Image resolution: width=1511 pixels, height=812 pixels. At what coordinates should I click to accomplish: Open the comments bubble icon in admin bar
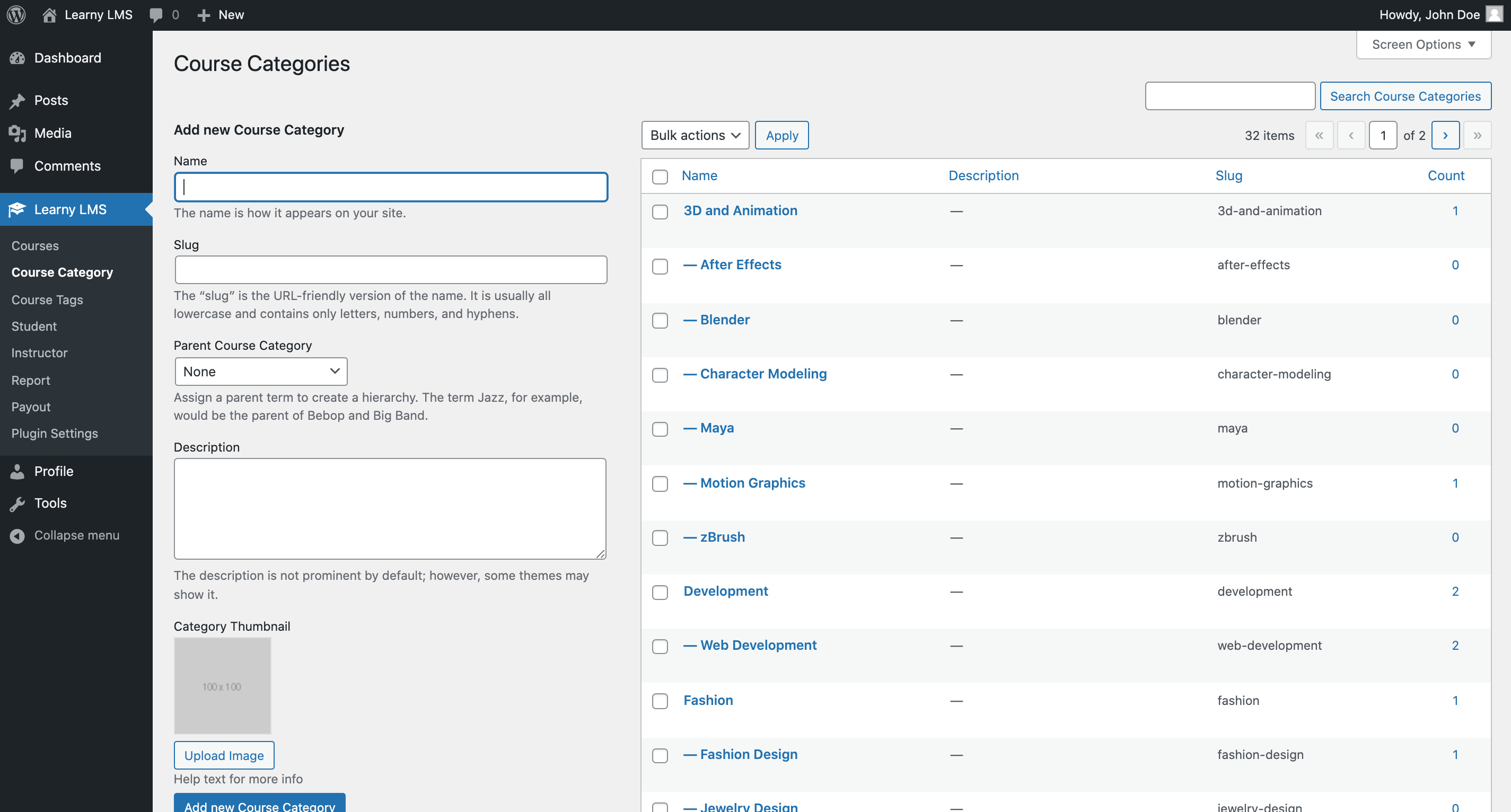(x=156, y=15)
